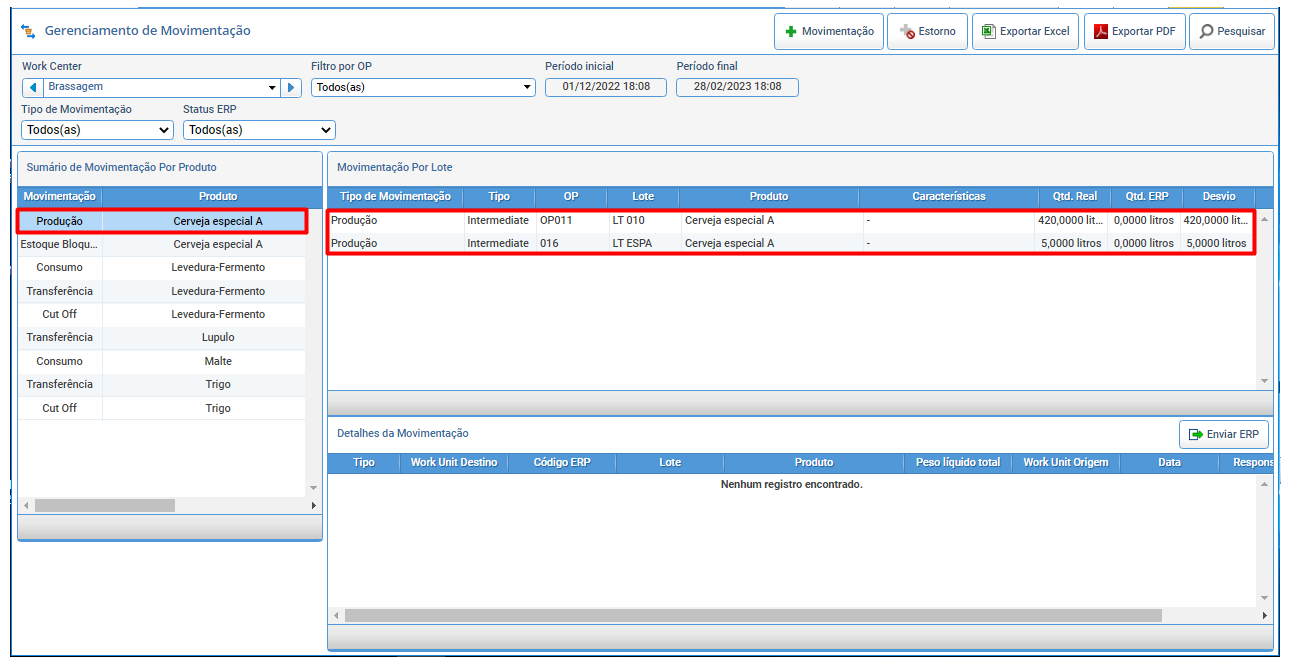This screenshot has height=665, width=1289.
Task: Sort details by Data column header
Action: coord(1169,462)
